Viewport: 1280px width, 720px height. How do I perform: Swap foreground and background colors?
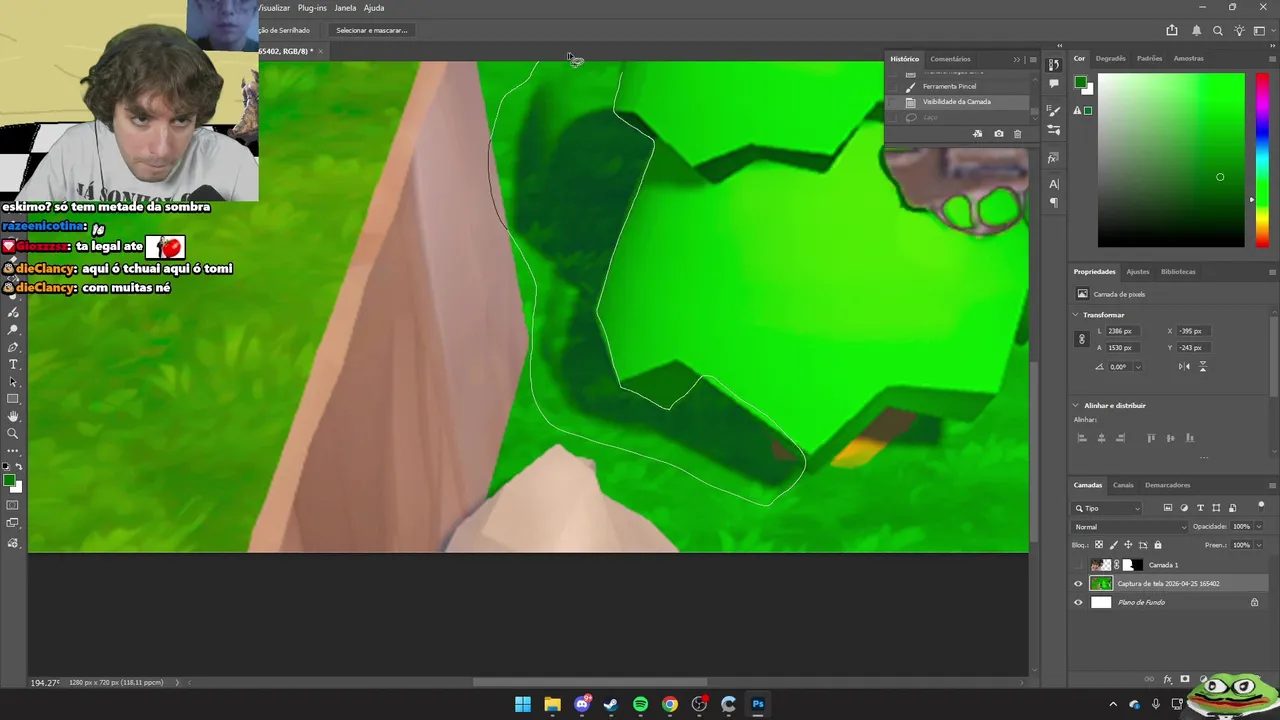coord(19,466)
